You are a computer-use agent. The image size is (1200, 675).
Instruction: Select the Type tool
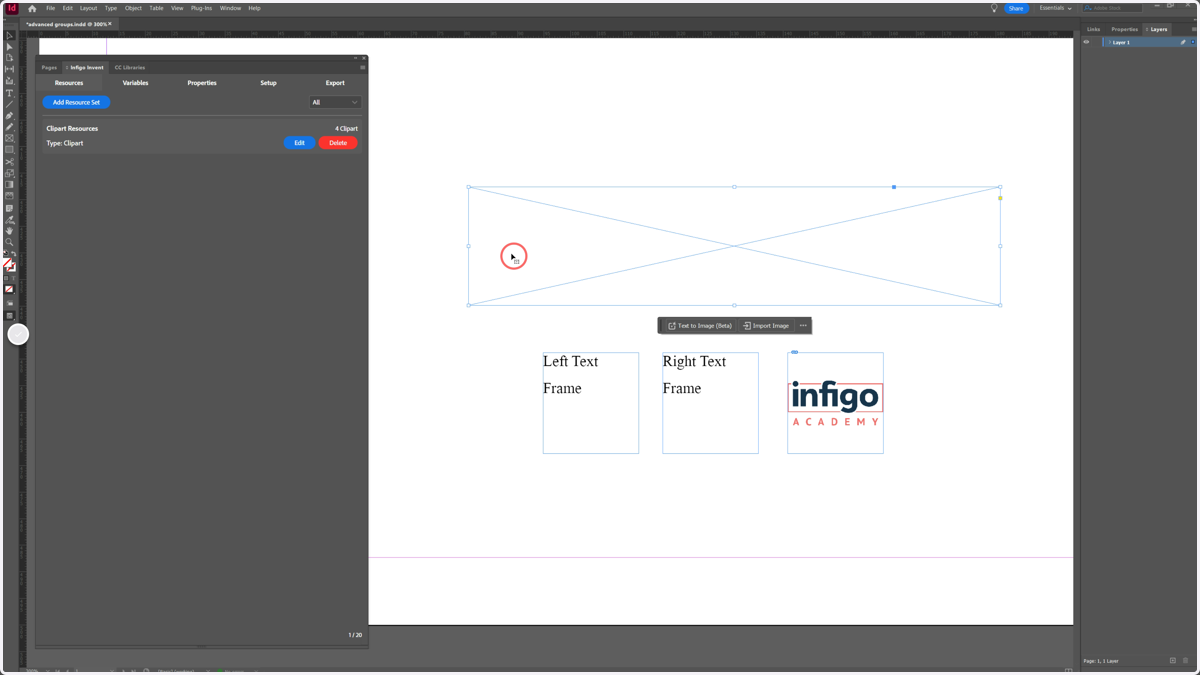pyautogui.click(x=9, y=93)
